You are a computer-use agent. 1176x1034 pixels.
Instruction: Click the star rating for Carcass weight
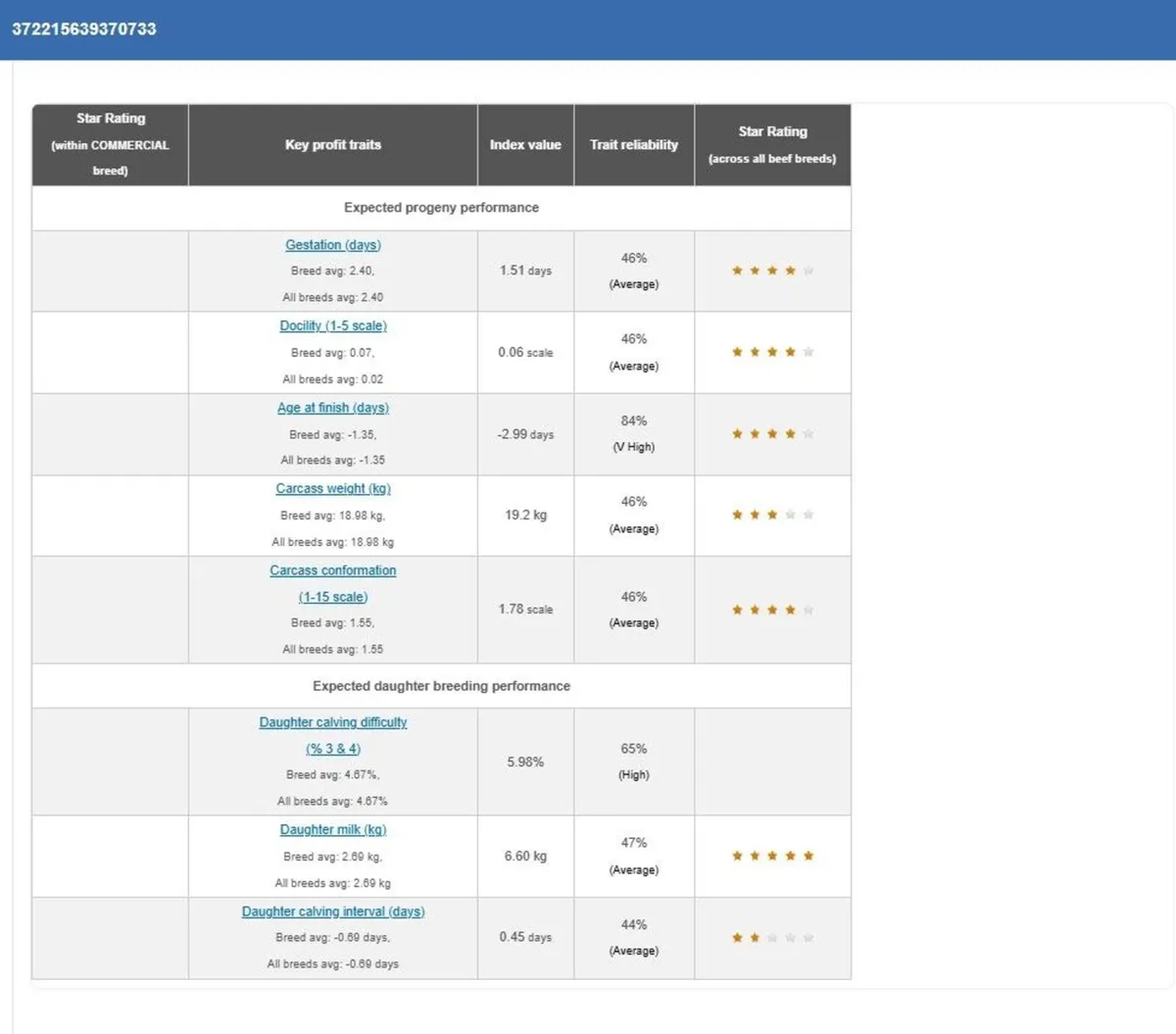(x=772, y=515)
